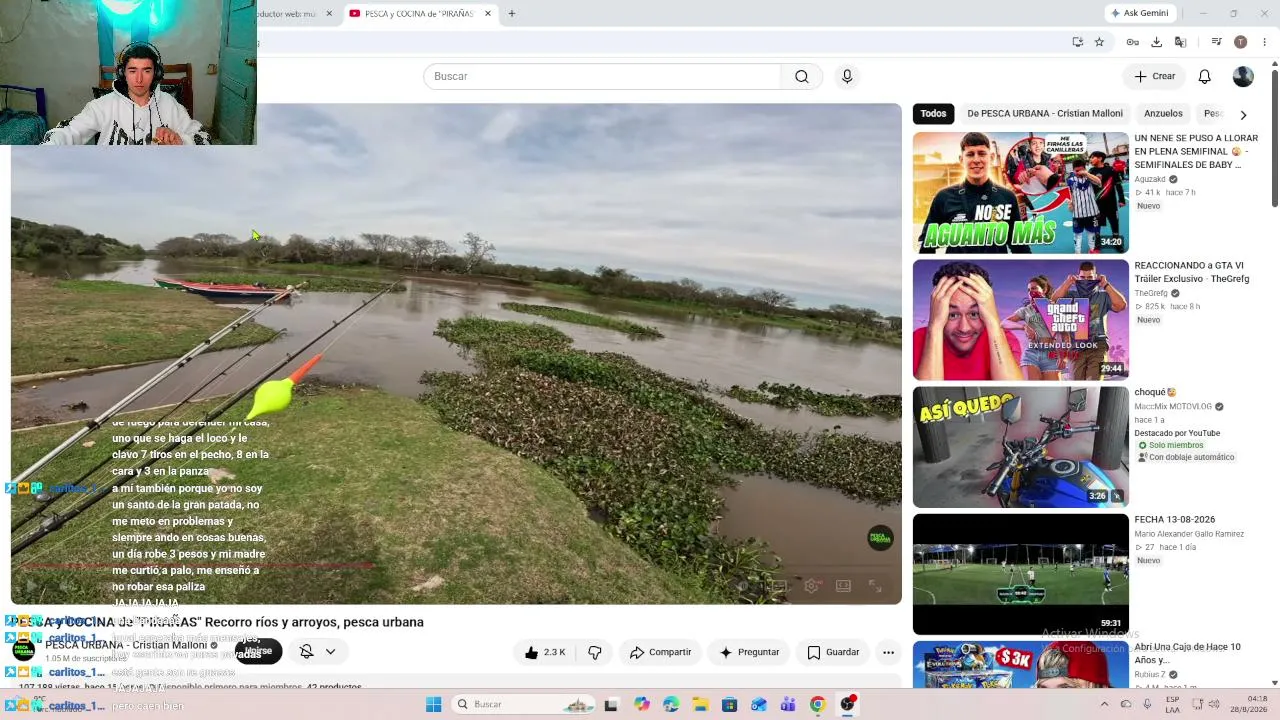Click the YouTube search magnifier button

(801, 77)
